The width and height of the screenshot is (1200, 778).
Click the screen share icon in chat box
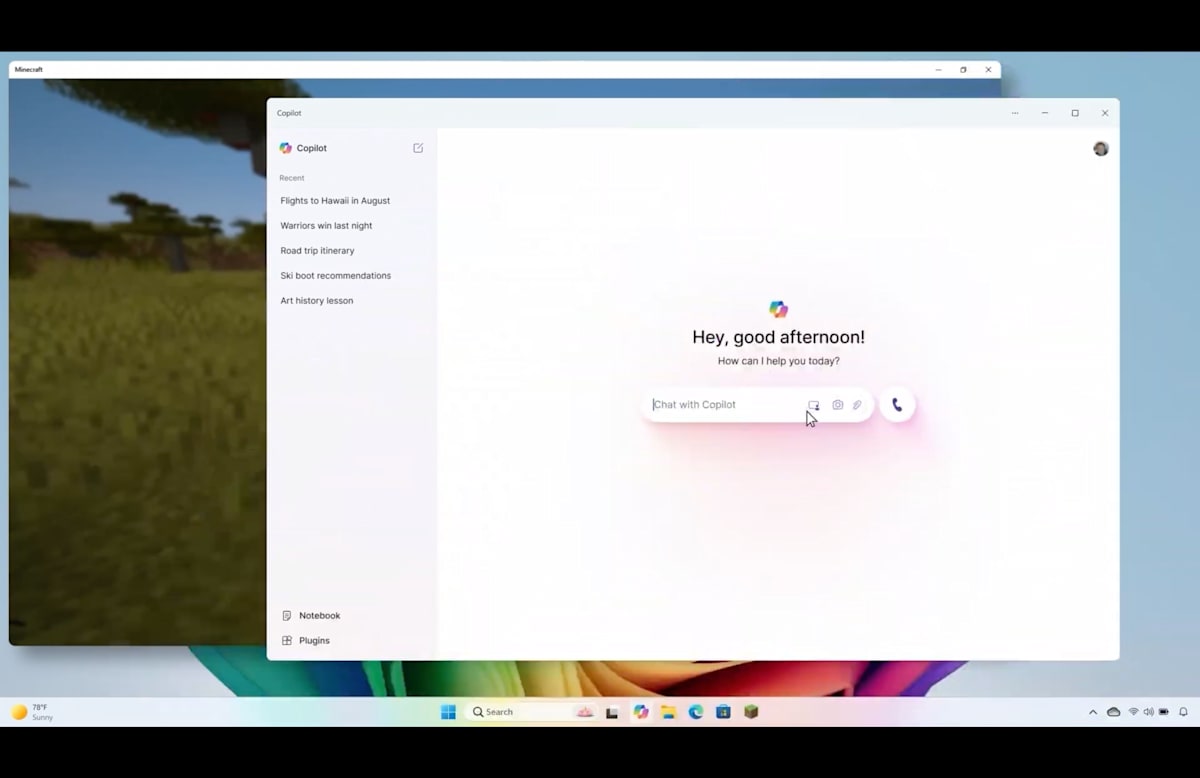[814, 405]
